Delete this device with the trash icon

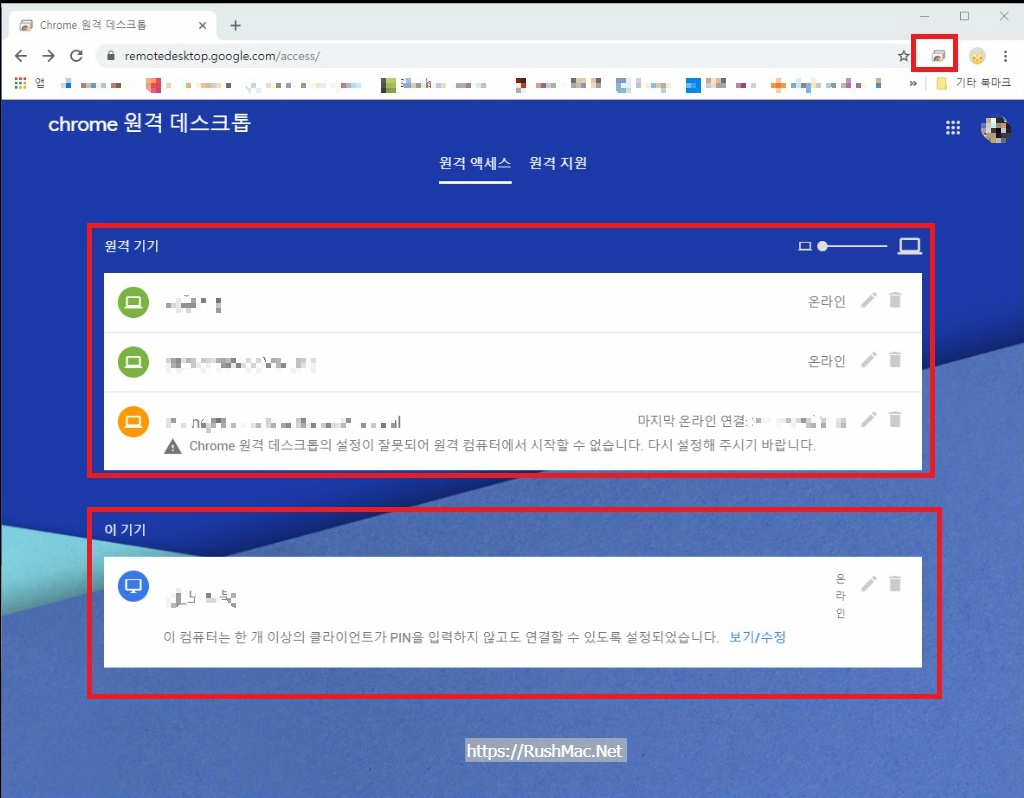pos(895,583)
